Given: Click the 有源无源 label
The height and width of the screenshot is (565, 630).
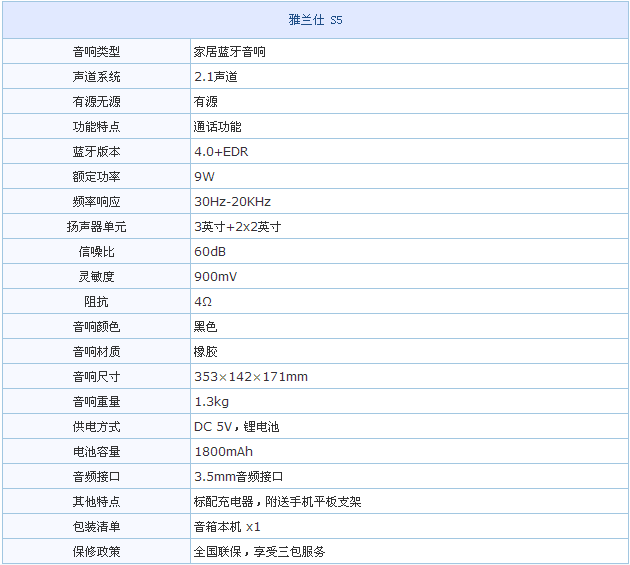Looking at the screenshot, I should pyautogui.click(x=96, y=102).
